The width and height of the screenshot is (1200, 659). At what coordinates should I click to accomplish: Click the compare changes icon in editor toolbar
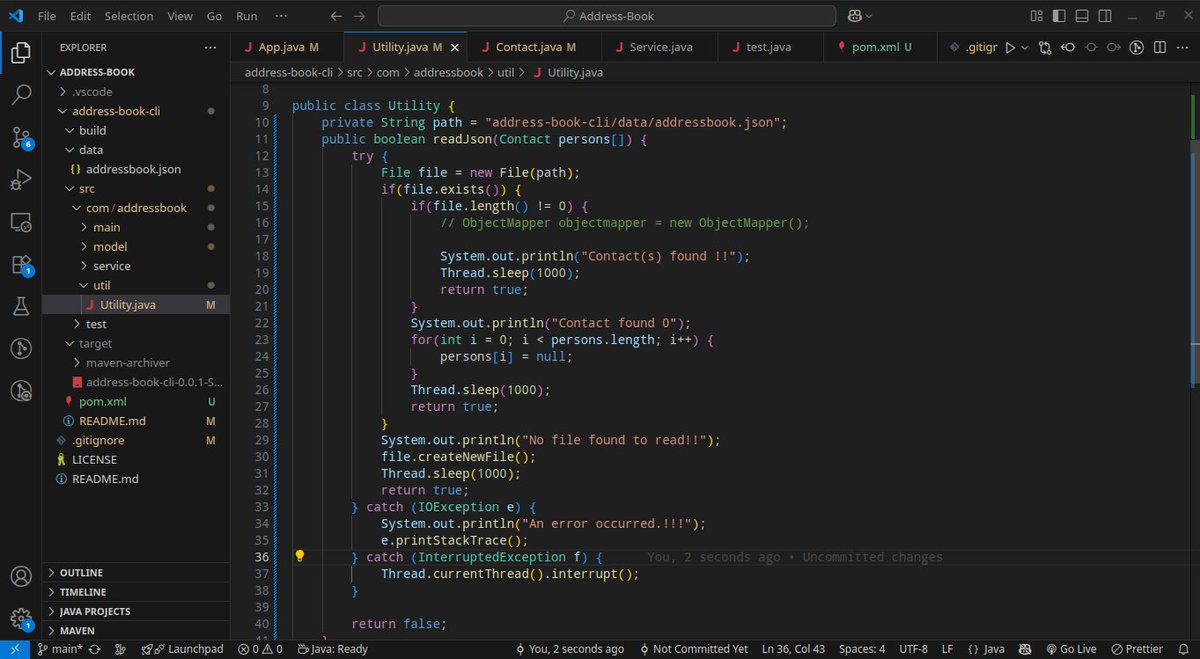[1045, 47]
